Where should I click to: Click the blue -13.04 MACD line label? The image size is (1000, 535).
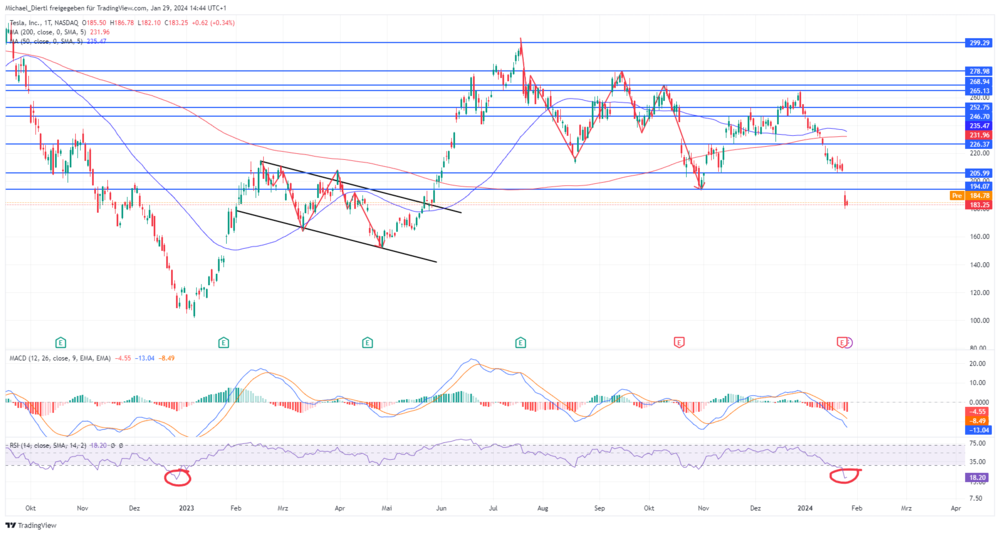tap(978, 430)
